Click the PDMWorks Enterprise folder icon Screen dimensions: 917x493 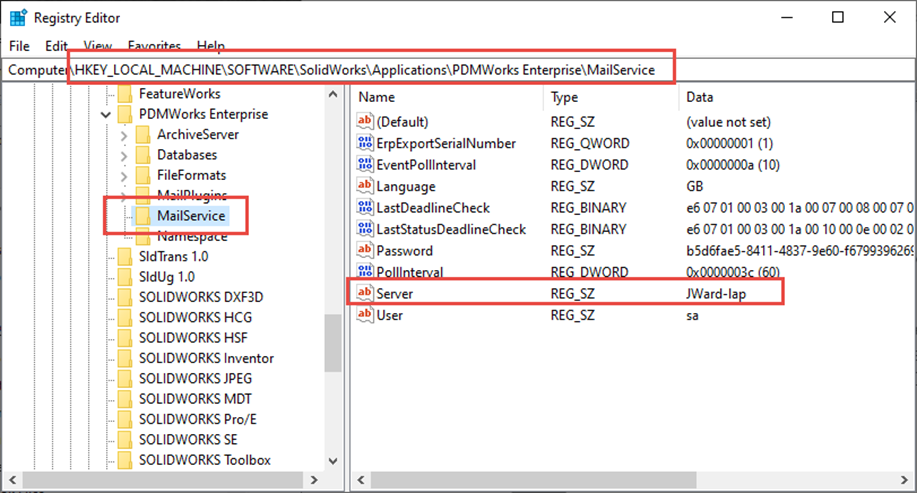click(x=125, y=114)
